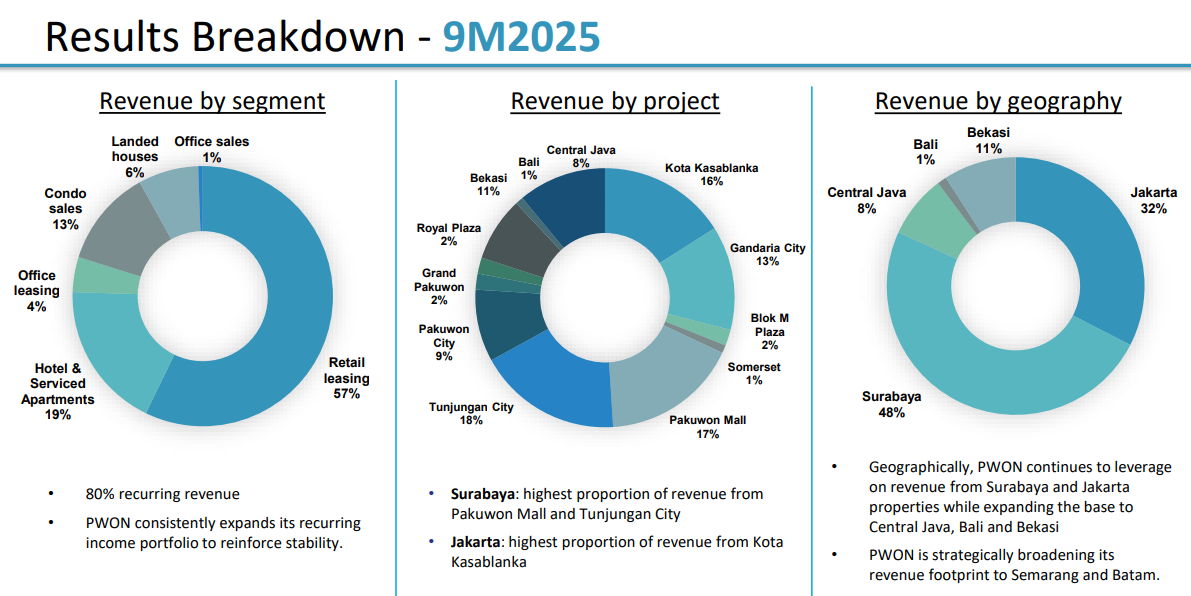Click the Blok M Plaza 2% label

[x=769, y=332]
